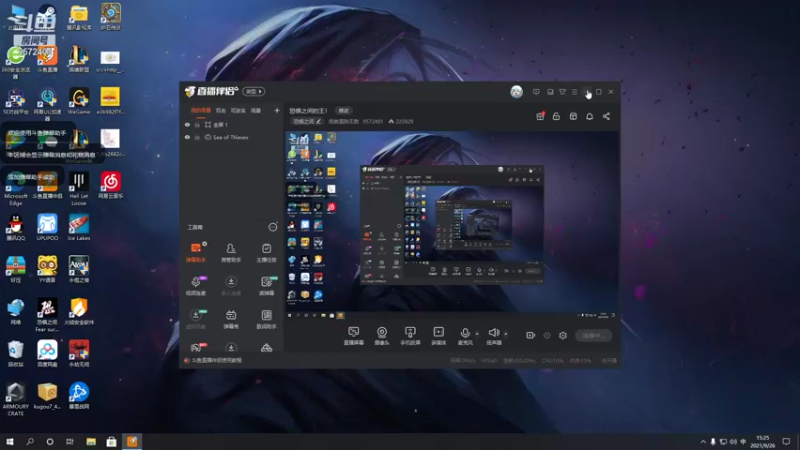Click the toolbox edit circle icon
800x450 pixels.
273,227
